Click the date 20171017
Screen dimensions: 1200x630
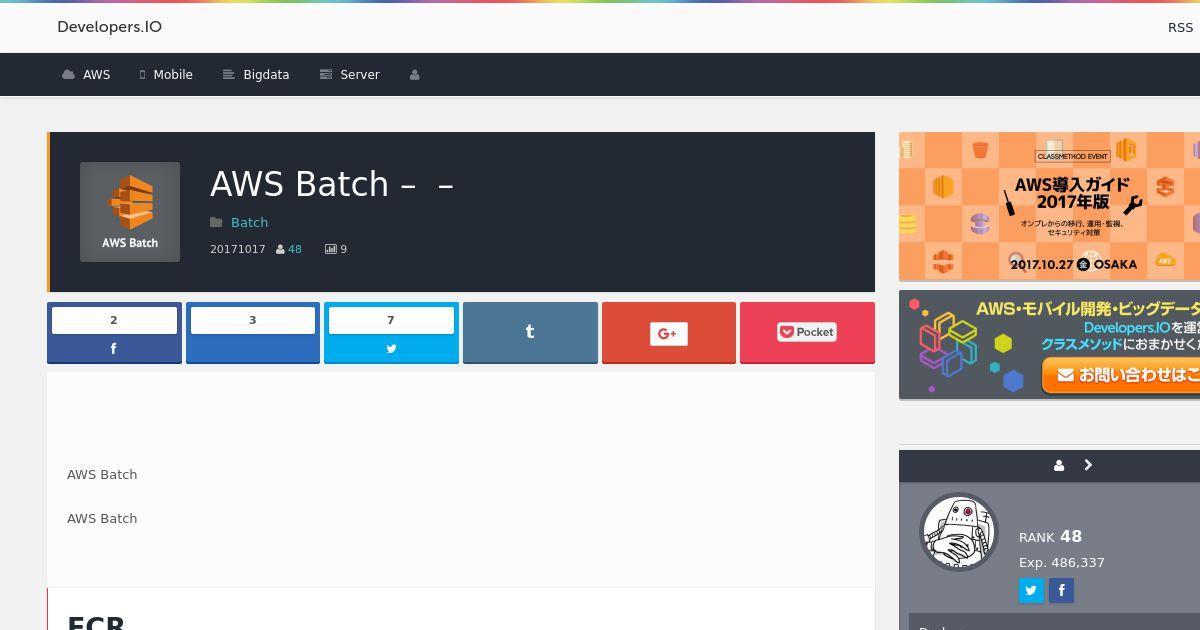point(238,249)
